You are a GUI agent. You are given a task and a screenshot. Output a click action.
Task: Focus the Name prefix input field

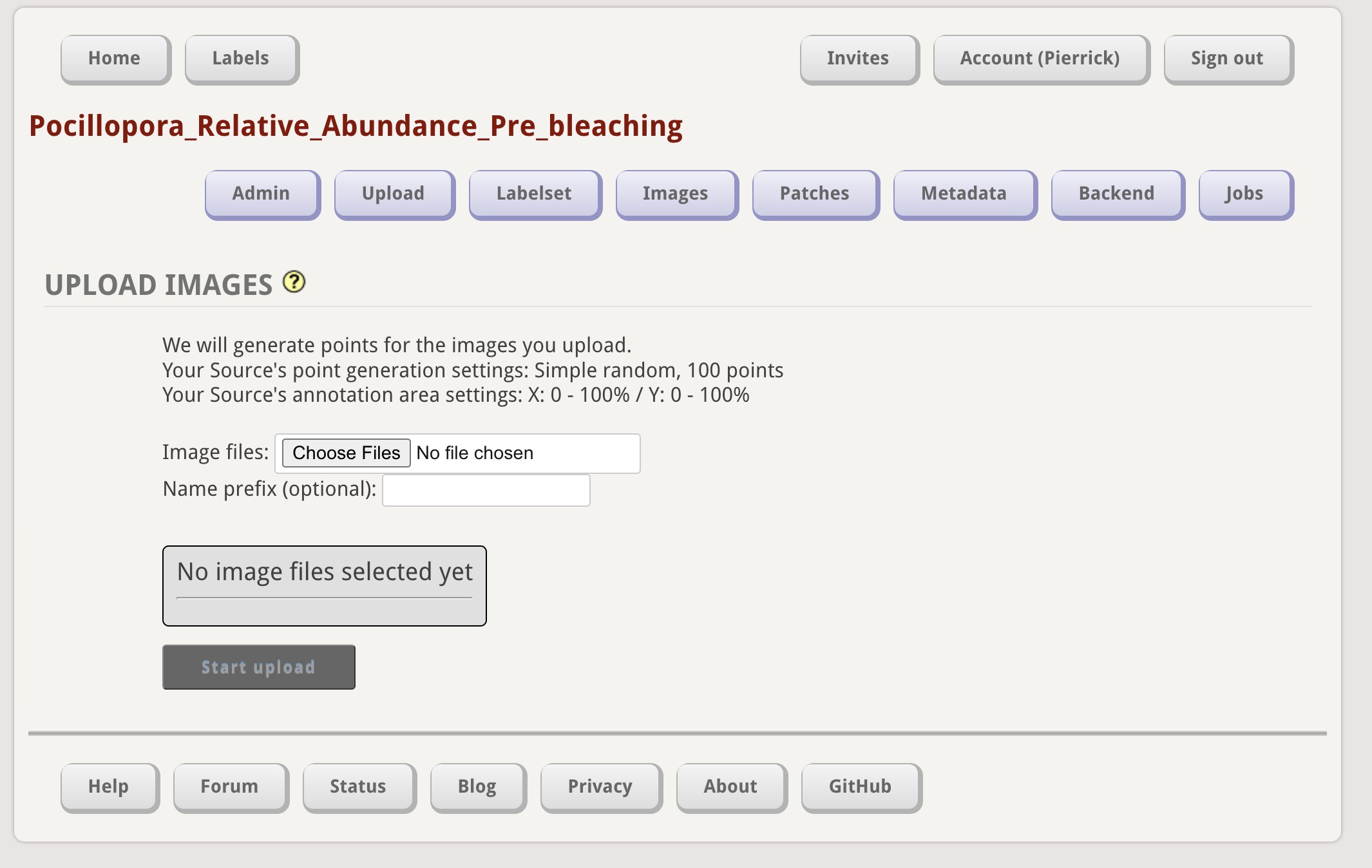pyautogui.click(x=486, y=491)
